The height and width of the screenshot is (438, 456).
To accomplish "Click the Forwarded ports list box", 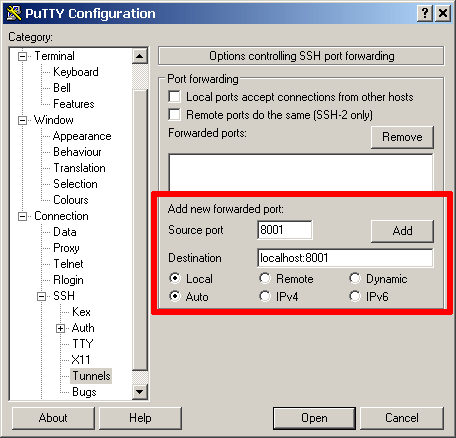I will (301, 172).
